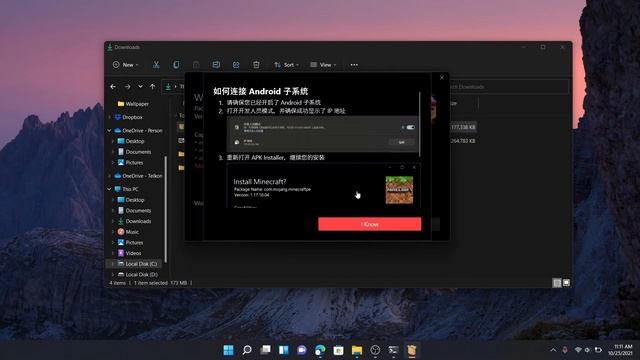640x360 pixels.
Task: Collapse the This PC tree node
Action: (x=109, y=189)
